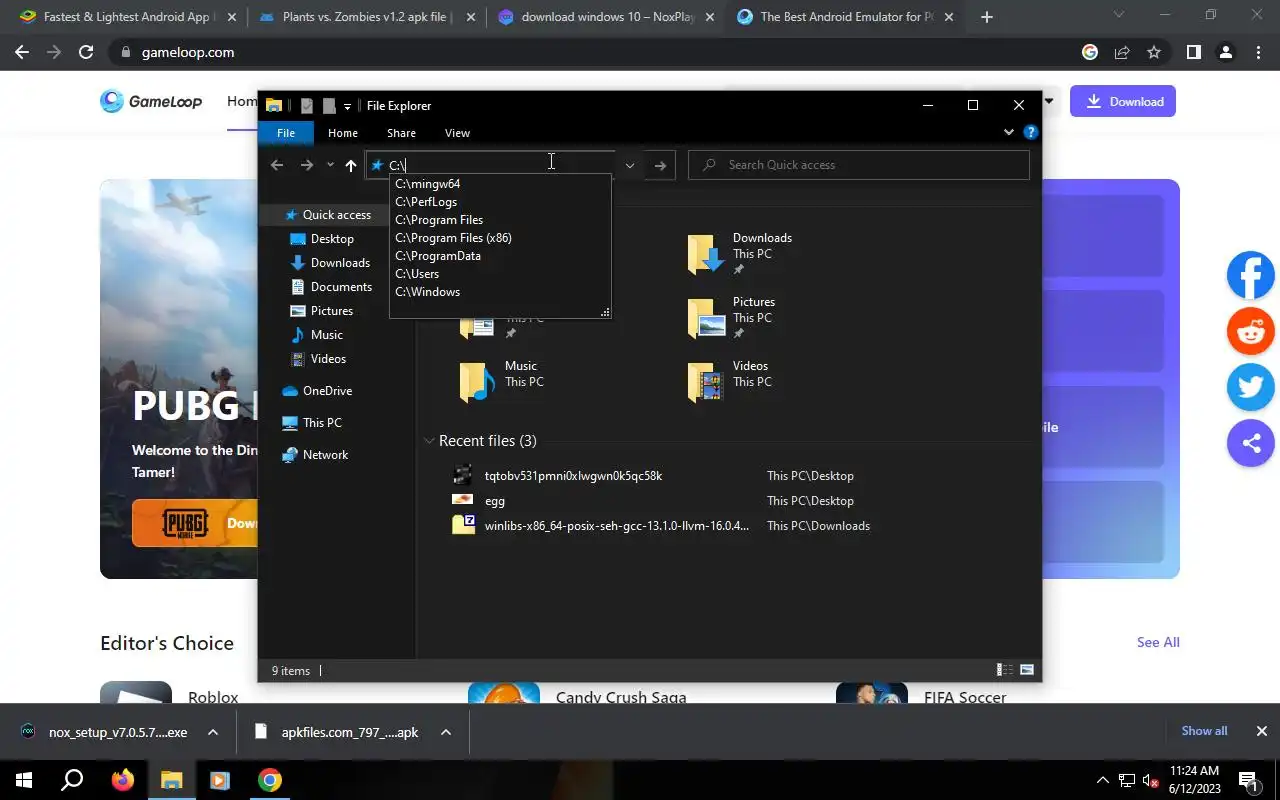The width and height of the screenshot is (1280, 800).
Task: Click the Back arrow in File Explorer
Action: [x=277, y=165]
